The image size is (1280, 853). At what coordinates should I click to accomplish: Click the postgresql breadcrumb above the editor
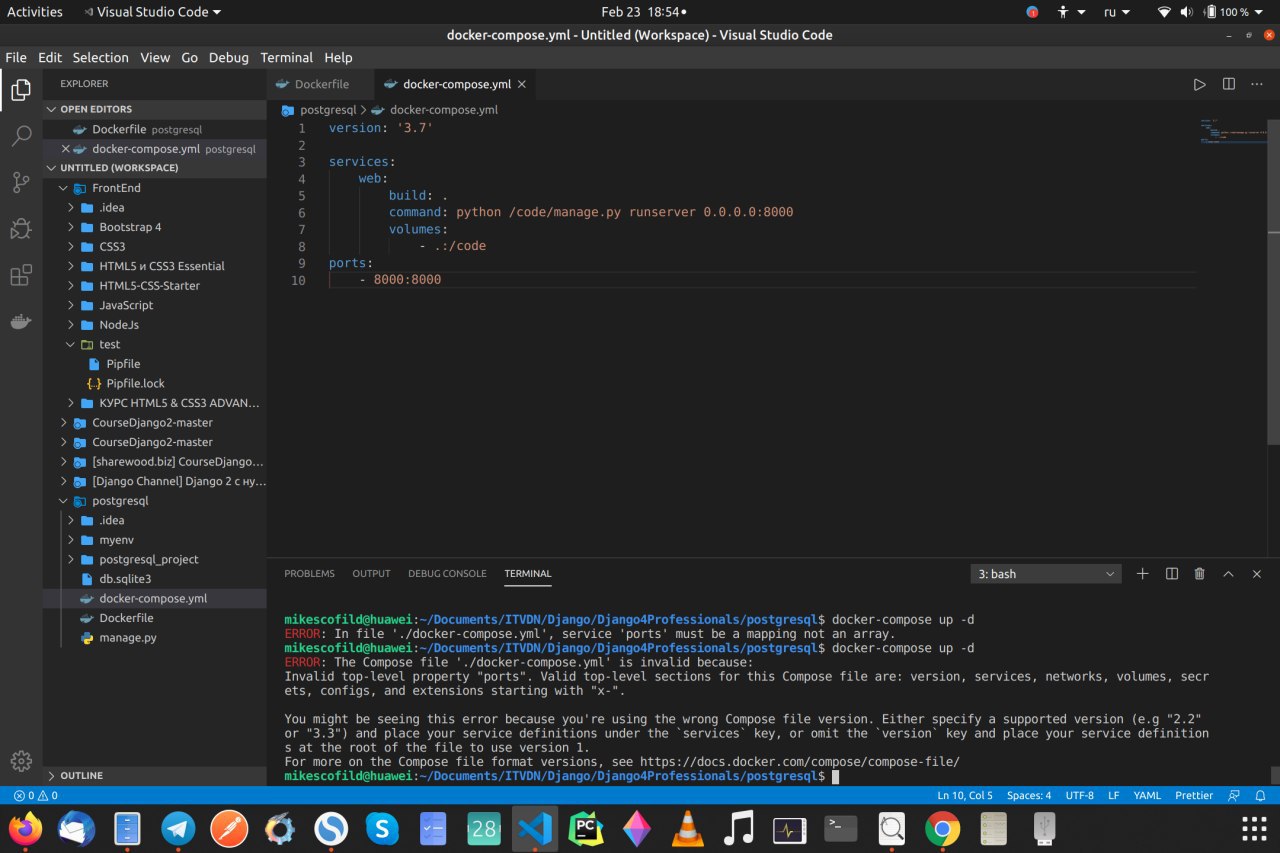pos(327,110)
